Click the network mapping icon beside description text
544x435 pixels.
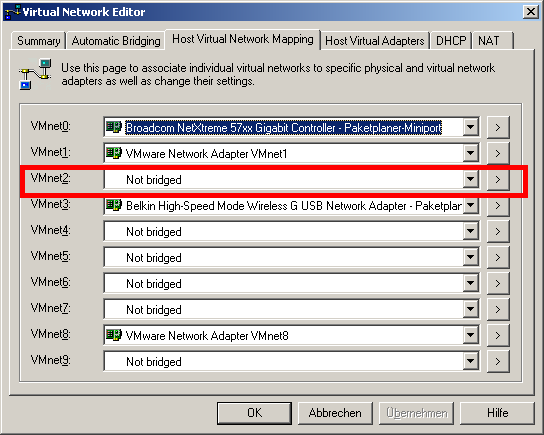(35, 74)
